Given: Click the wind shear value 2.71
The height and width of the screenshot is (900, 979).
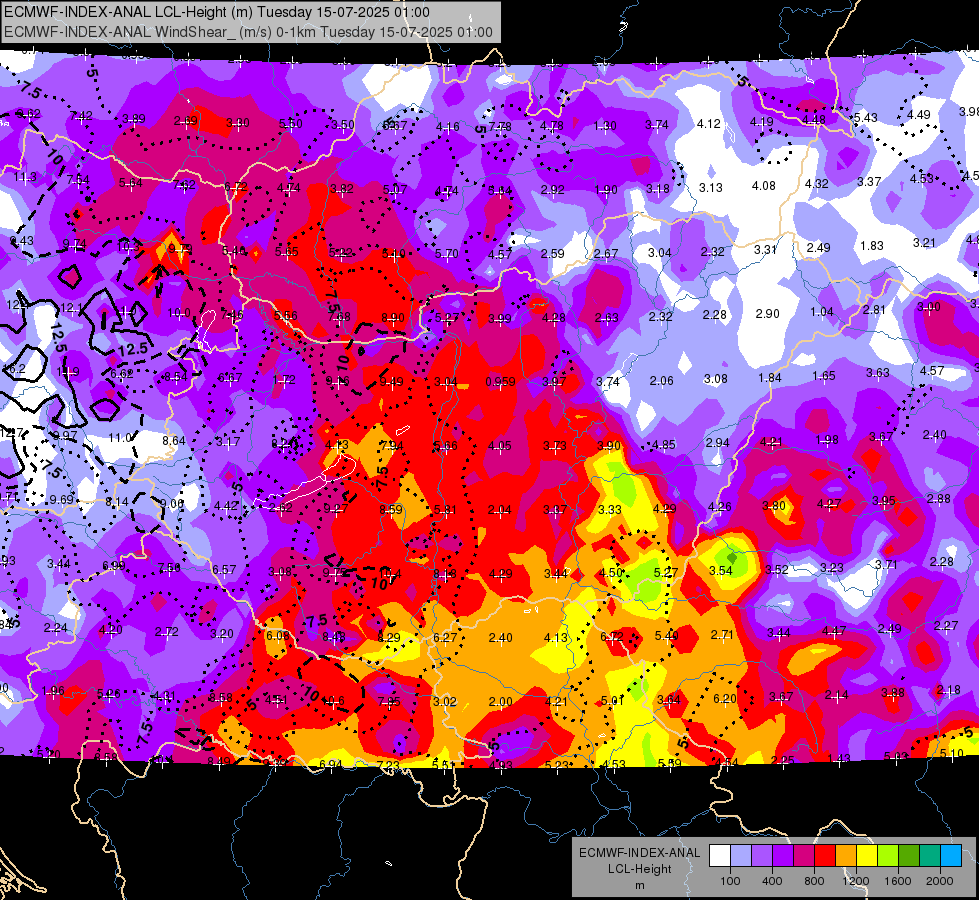Looking at the screenshot, I should pos(722,635).
